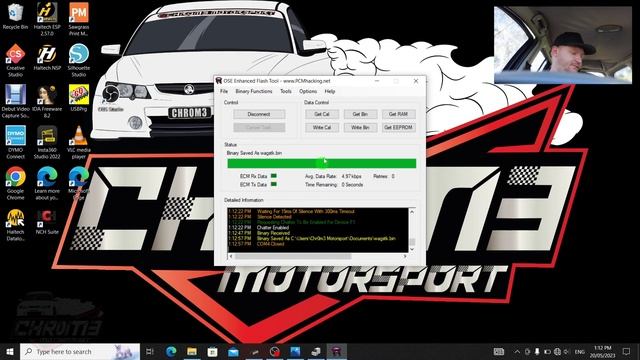640x360 pixels.
Task: Click the Get Bin button
Action: pyautogui.click(x=360, y=114)
